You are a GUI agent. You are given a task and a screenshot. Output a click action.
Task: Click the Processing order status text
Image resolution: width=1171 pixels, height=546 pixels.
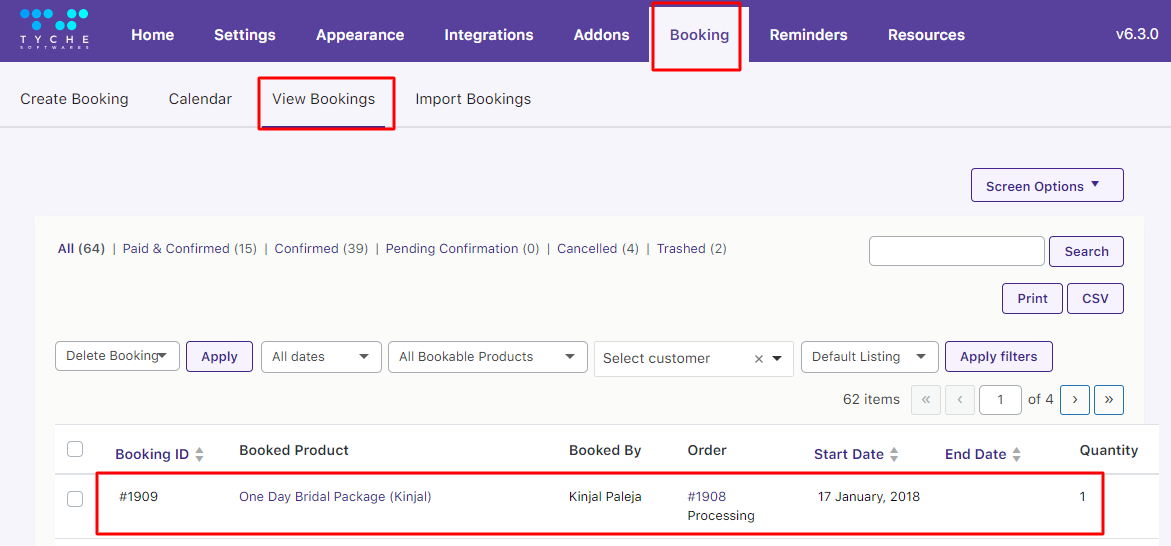click(x=721, y=515)
